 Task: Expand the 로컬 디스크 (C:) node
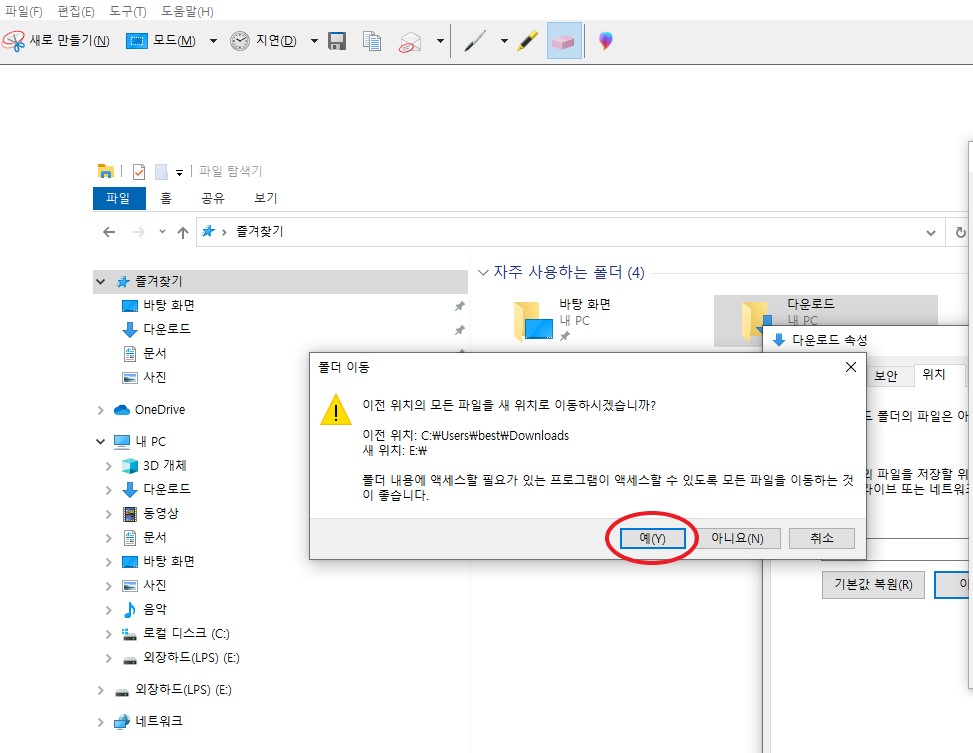click(109, 634)
